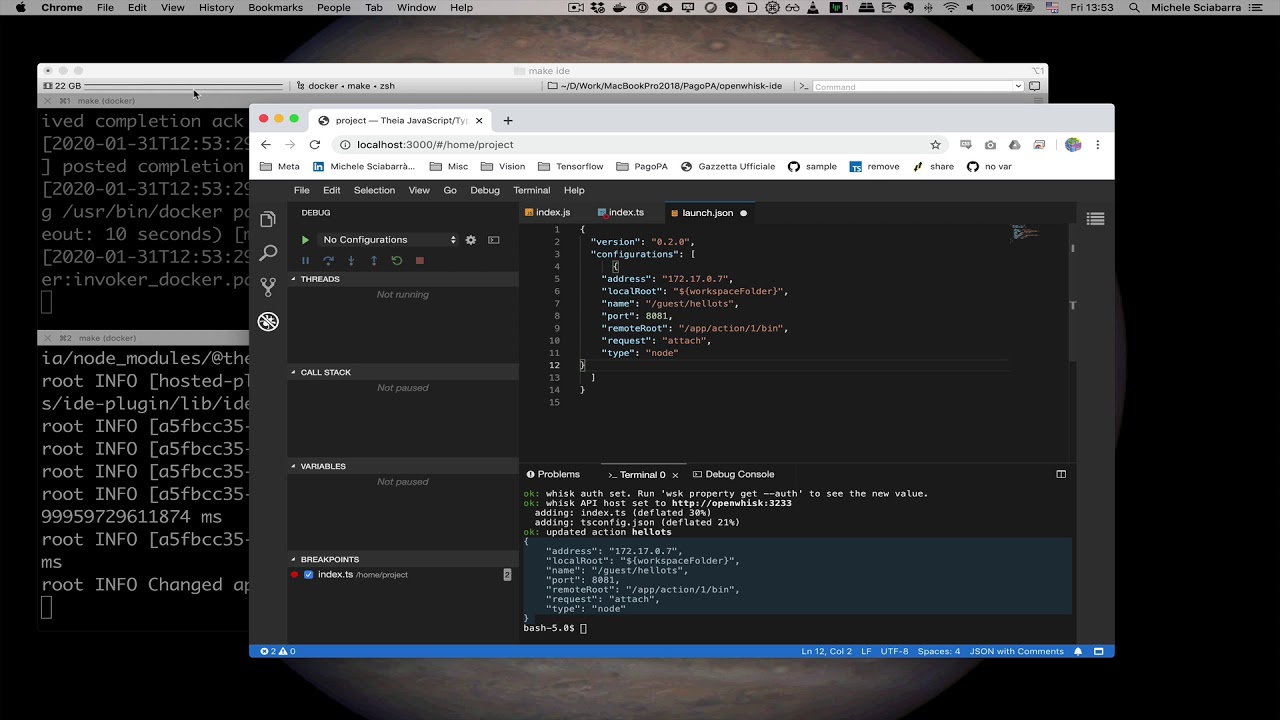Screen dimensions: 1280x720
Task: Open the Gazzetta Ufficiale bookmark
Action: pyautogui.click(x=728, y=167)
